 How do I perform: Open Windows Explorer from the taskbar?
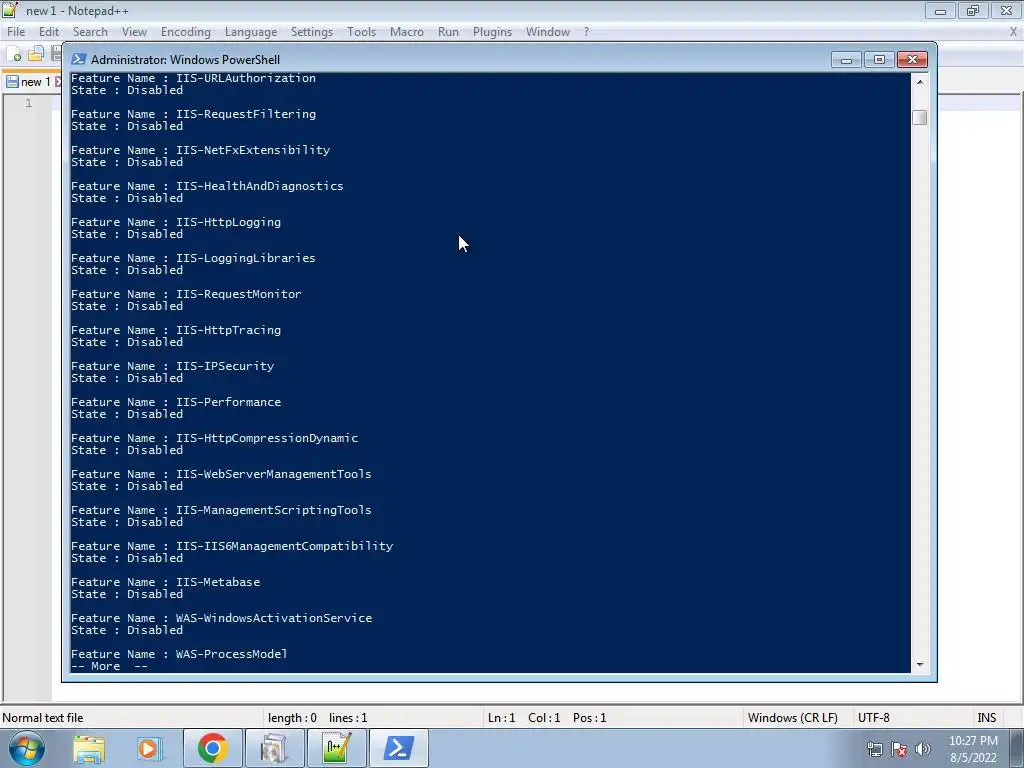pos(89,748)
